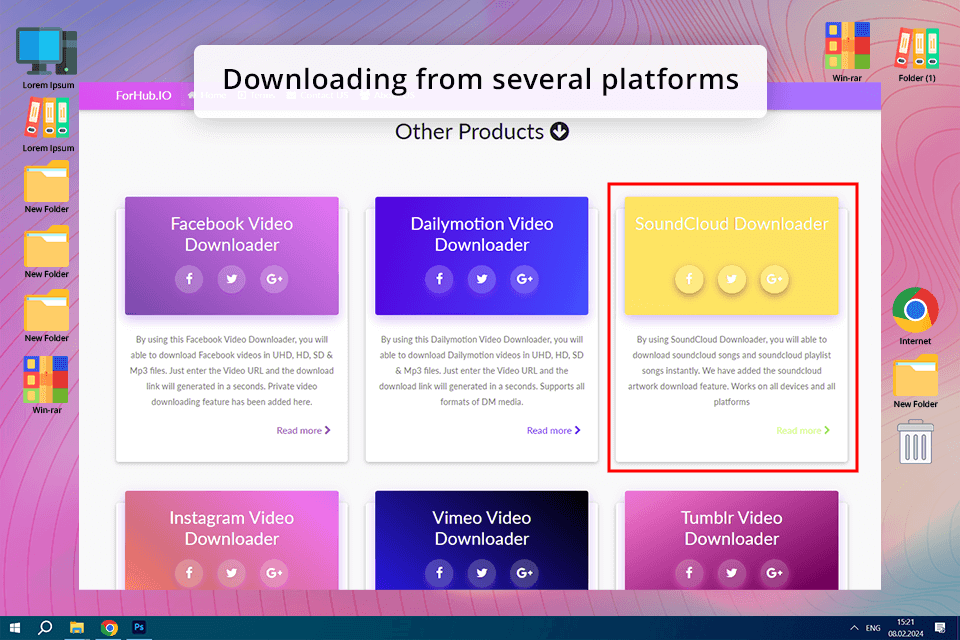Share Dailymotion Video Downloader via Twitter icon
The height and width of the screenshot is (640, 960).
point(482,279)
